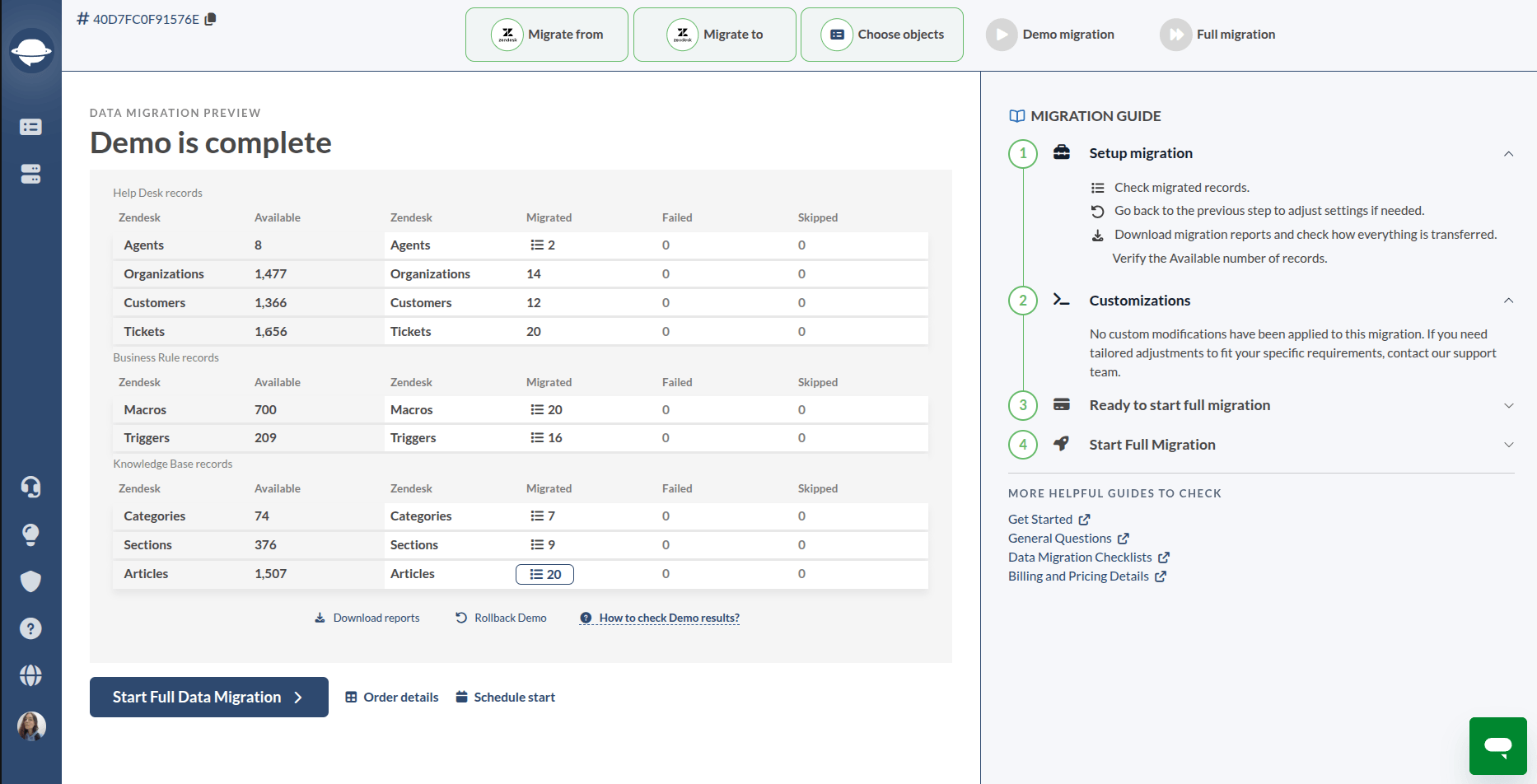Open the globe language icon
The width and height of the screenshot is (1537, 784).
[30, 675]
